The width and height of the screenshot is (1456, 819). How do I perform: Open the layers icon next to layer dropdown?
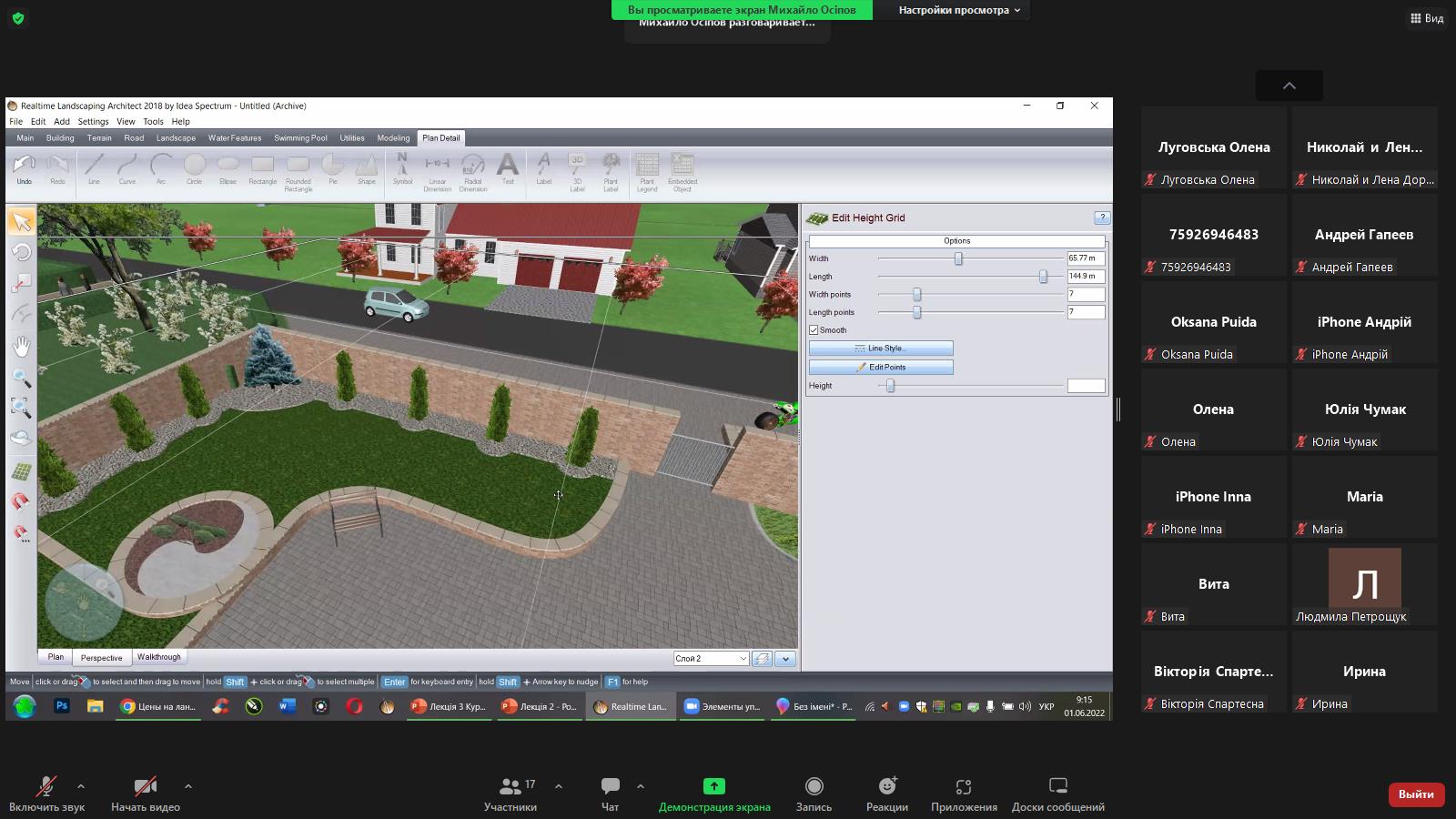click(763, 659)
